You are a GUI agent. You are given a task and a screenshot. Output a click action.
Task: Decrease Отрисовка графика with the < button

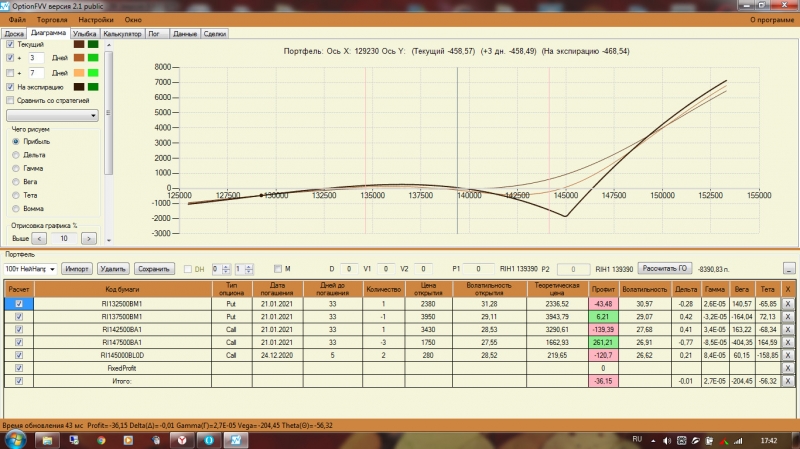[39, 238]
